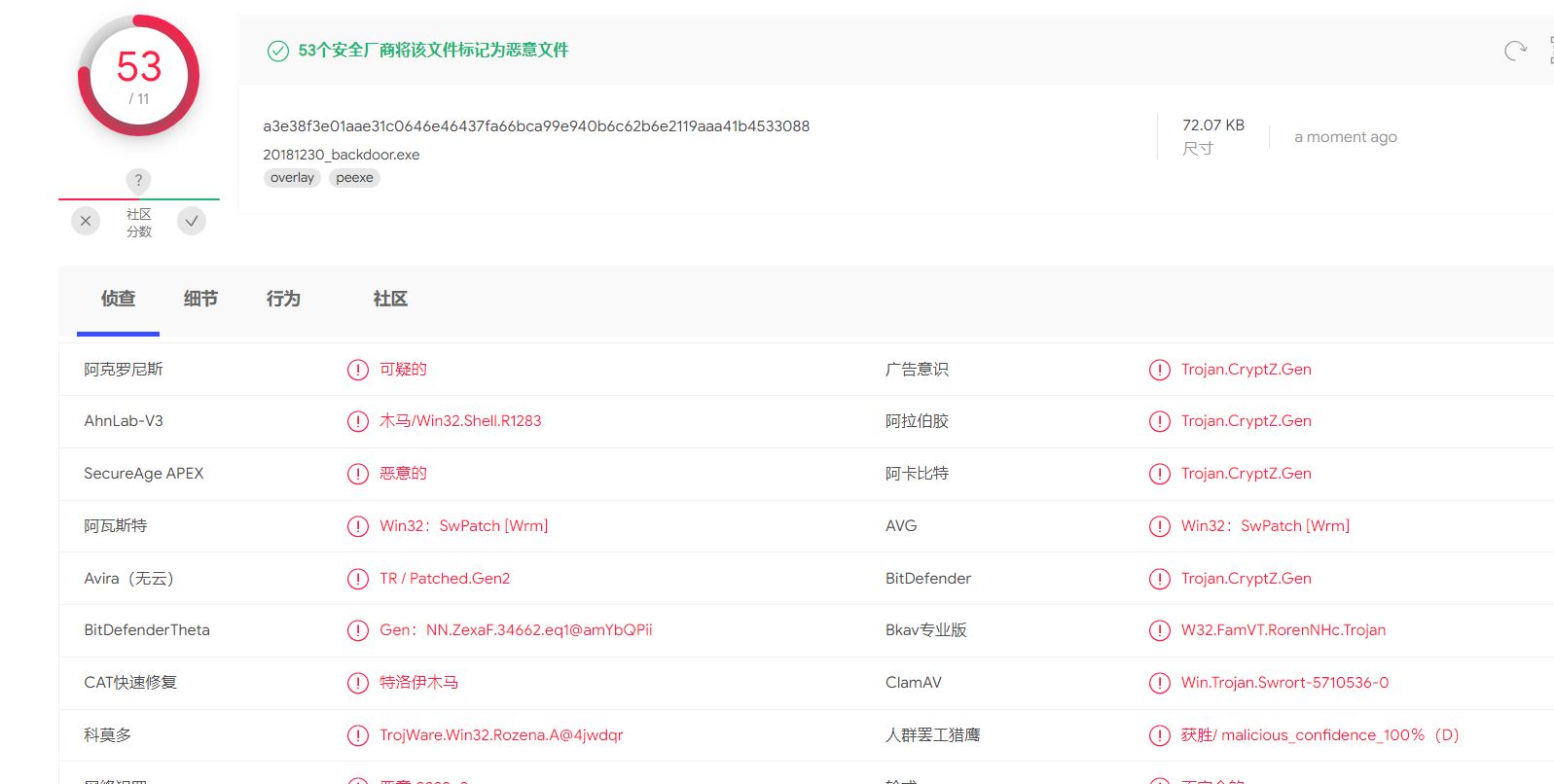Select the SHA-256 hash starting a3e38f3e
Screen dimensions: 1554x784
pos(536,126)
